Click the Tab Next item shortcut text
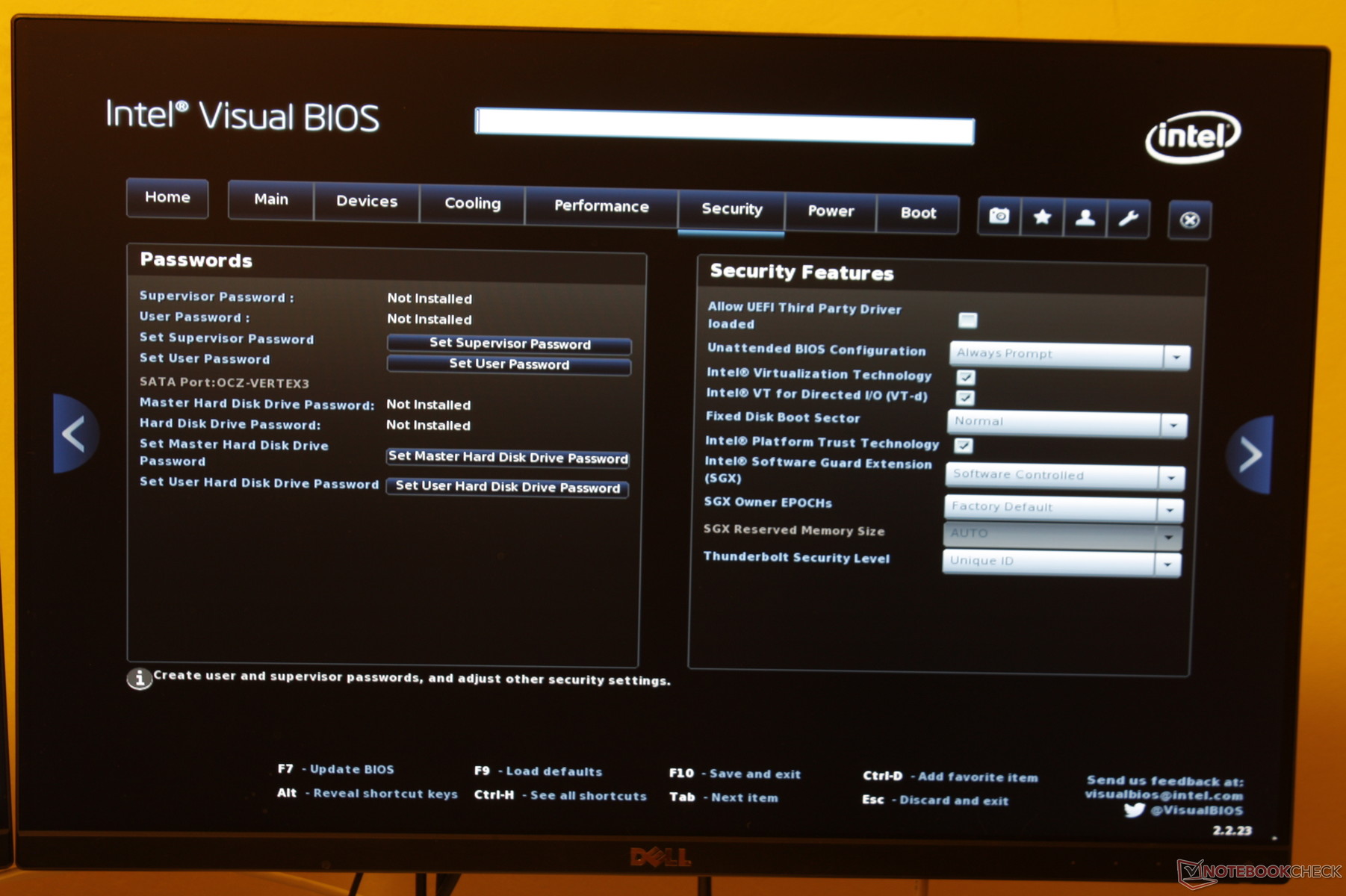Image resolution: width=1346 pixels, height=896 pixels. [724, 797]
